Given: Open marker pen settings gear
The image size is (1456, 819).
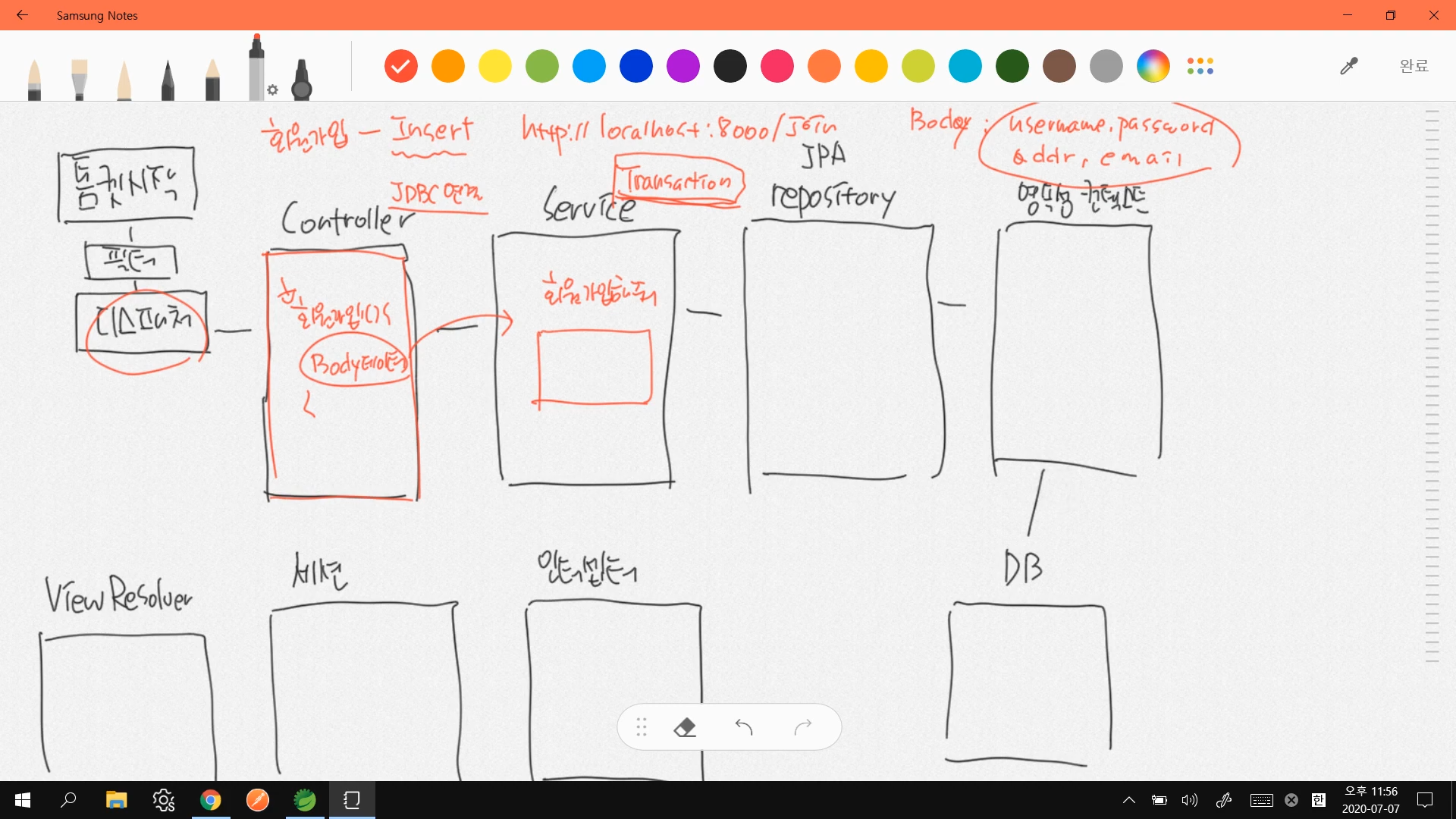Looking at the screenshot, I should click(273, 90).
